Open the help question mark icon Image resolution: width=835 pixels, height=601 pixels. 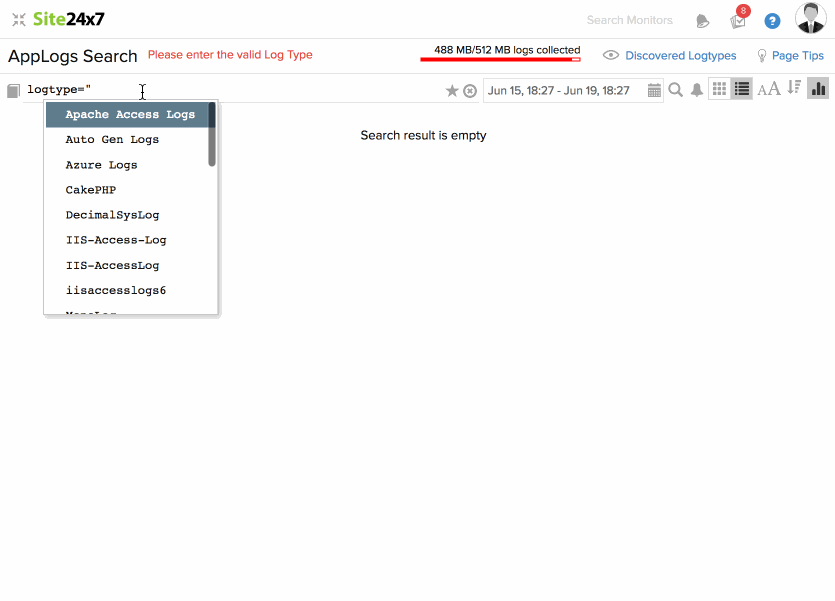(772, 20)
